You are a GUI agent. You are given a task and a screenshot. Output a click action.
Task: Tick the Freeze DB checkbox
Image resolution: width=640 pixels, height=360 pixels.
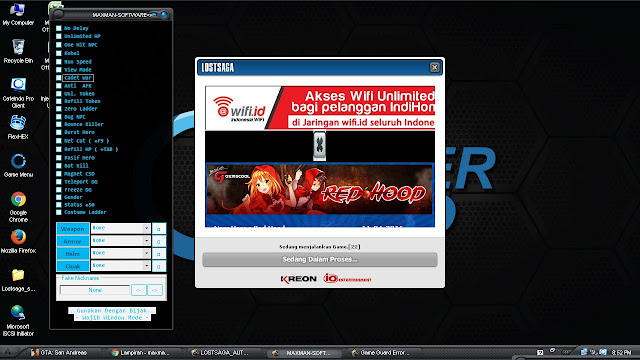[x=59, y=190]
